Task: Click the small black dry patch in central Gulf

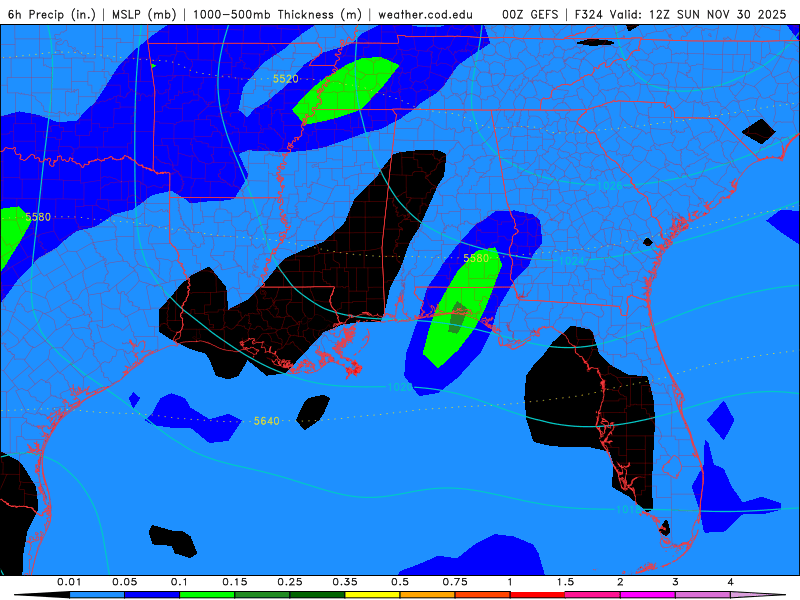Action: click(x=313, y=412)
